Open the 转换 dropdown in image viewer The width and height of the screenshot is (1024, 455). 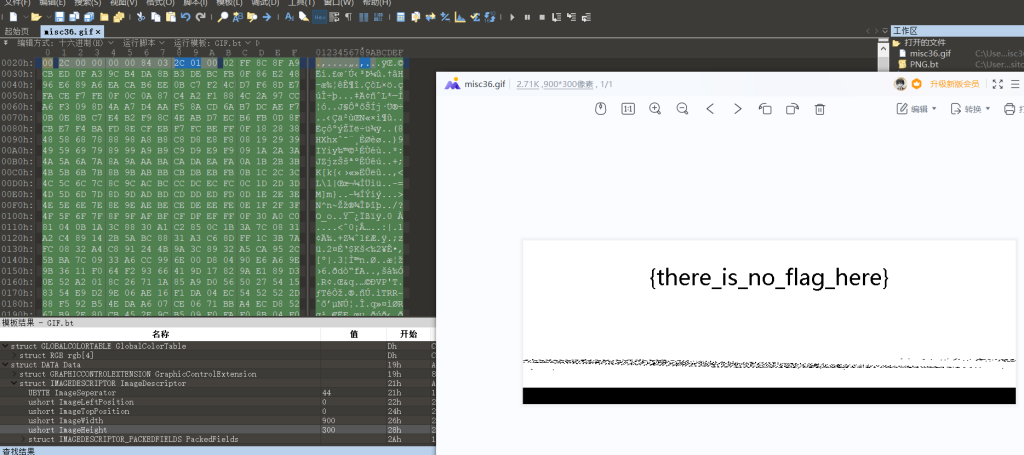(x=970, y=108)
